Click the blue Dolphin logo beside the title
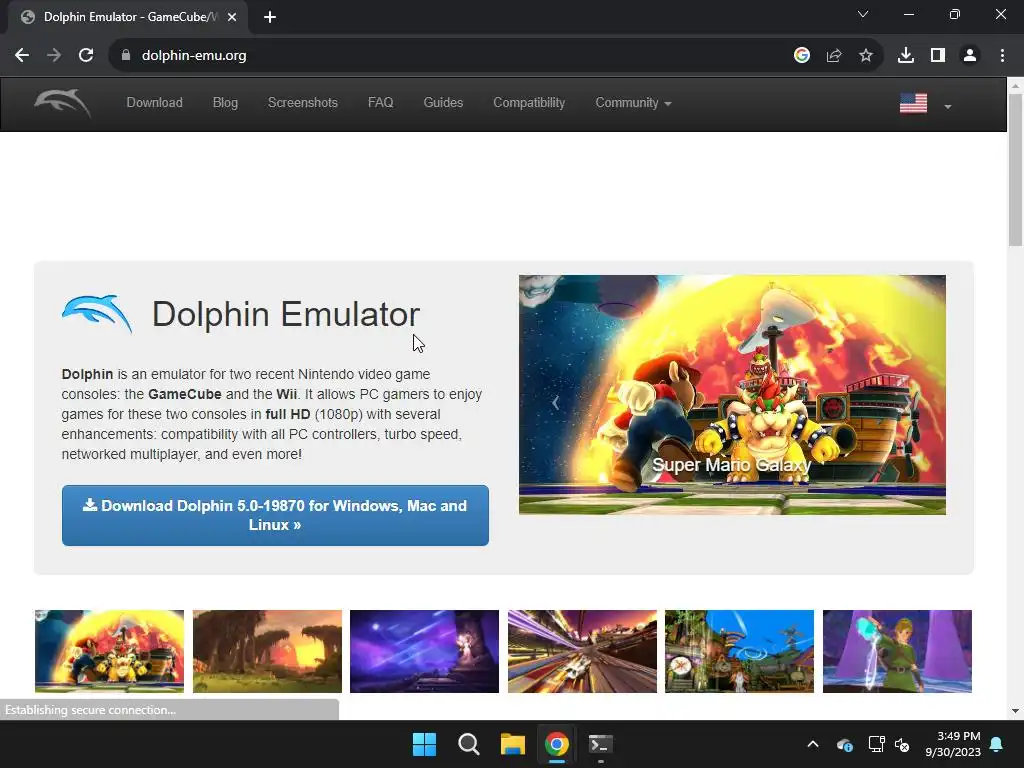Image resolution: width=1024 pixels, height=768 pixels. [x=97, y=314]
